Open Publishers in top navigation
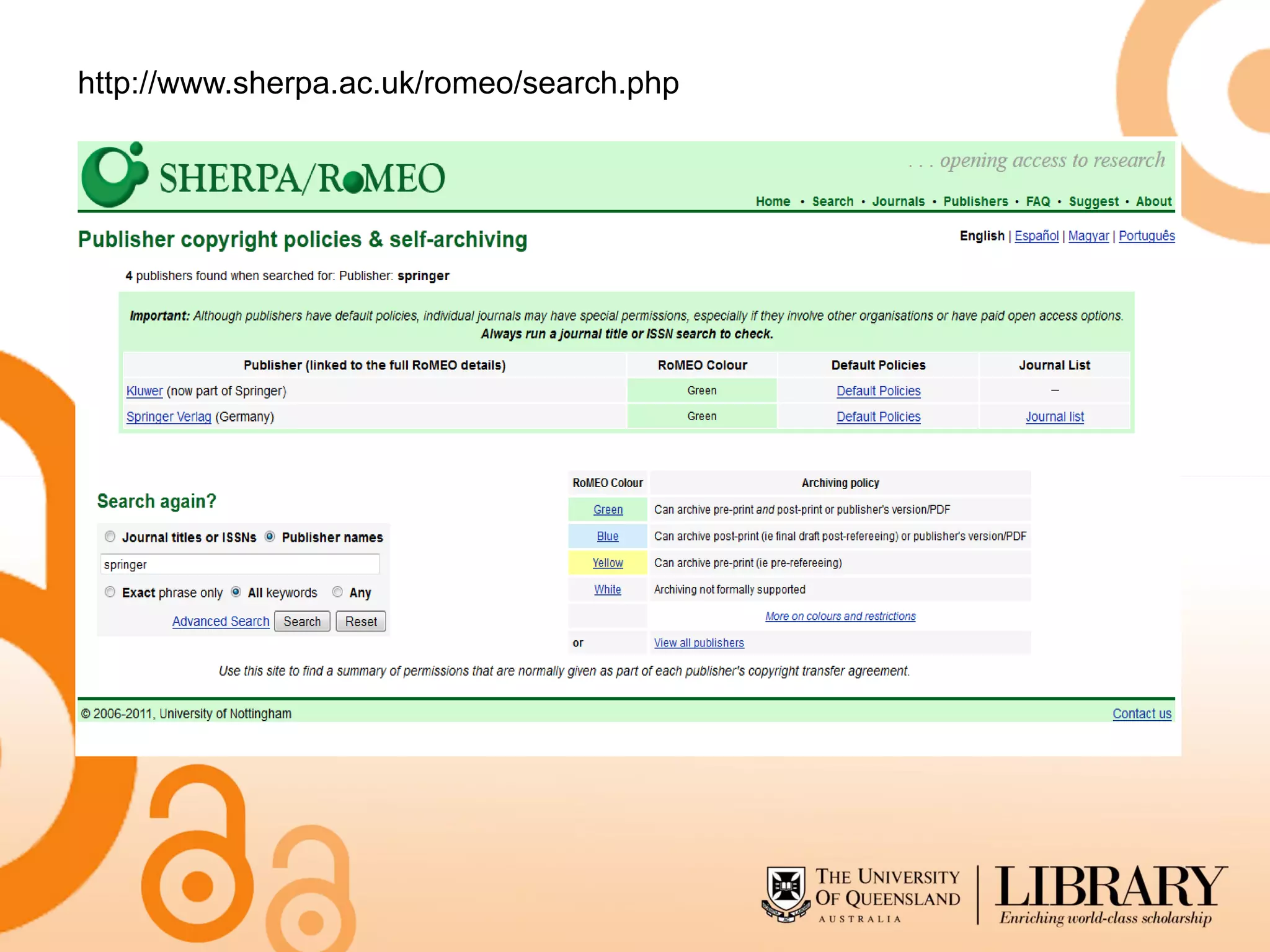The image size is (1270, 952). click(x=975, y=201)
